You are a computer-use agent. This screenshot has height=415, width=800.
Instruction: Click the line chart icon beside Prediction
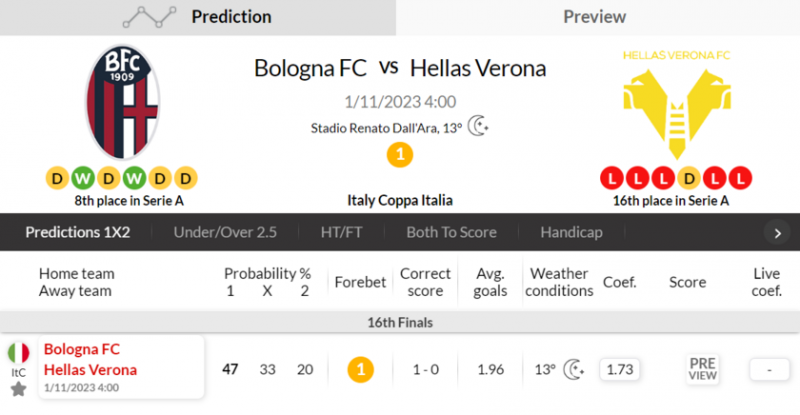click(x=149, y=17)
